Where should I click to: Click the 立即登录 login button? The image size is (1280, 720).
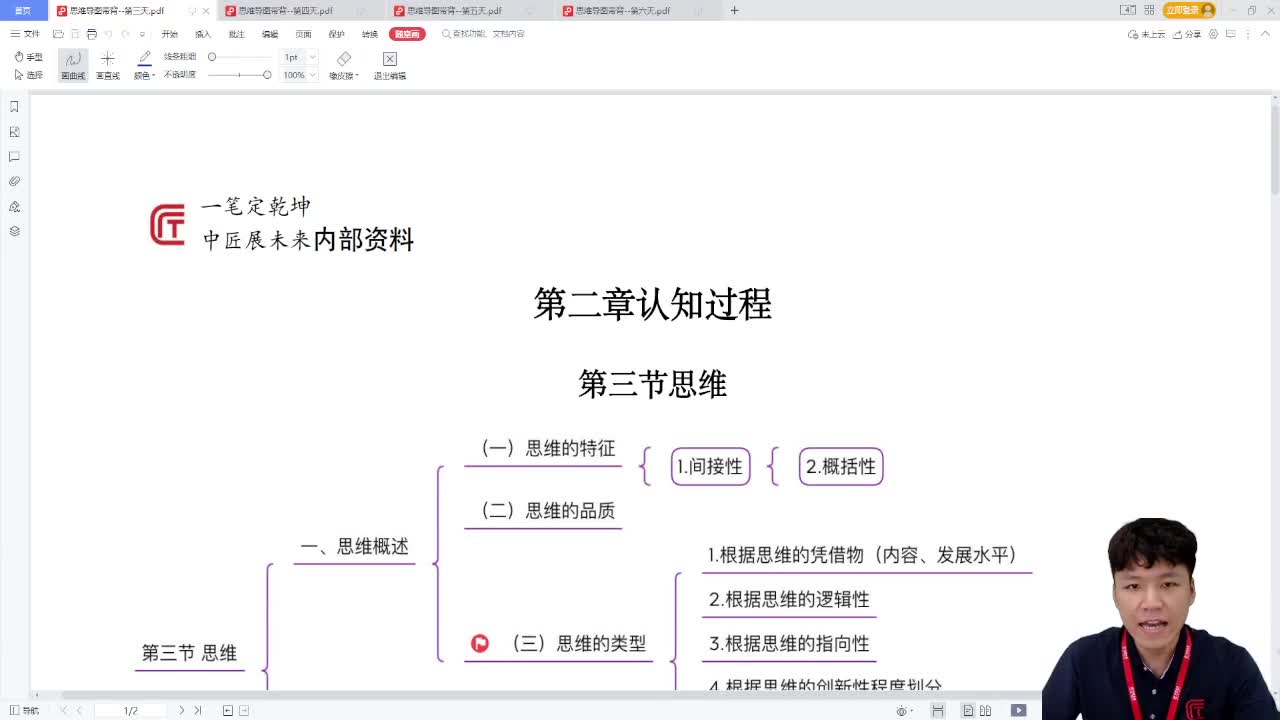1184,9
